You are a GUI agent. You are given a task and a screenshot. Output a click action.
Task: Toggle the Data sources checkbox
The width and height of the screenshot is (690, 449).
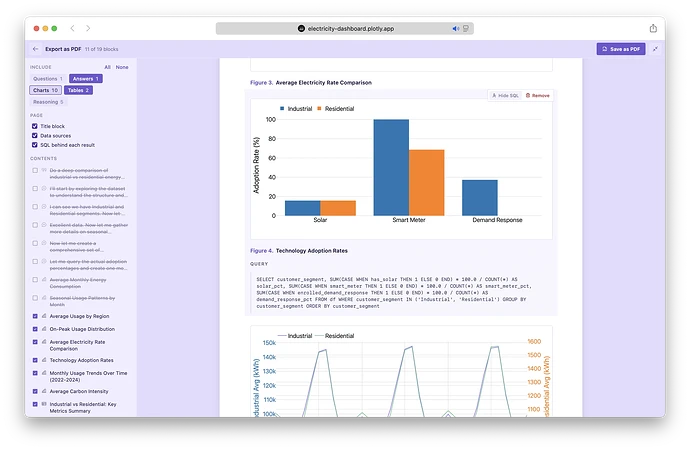pyautogui.click(x=35, y=136)
